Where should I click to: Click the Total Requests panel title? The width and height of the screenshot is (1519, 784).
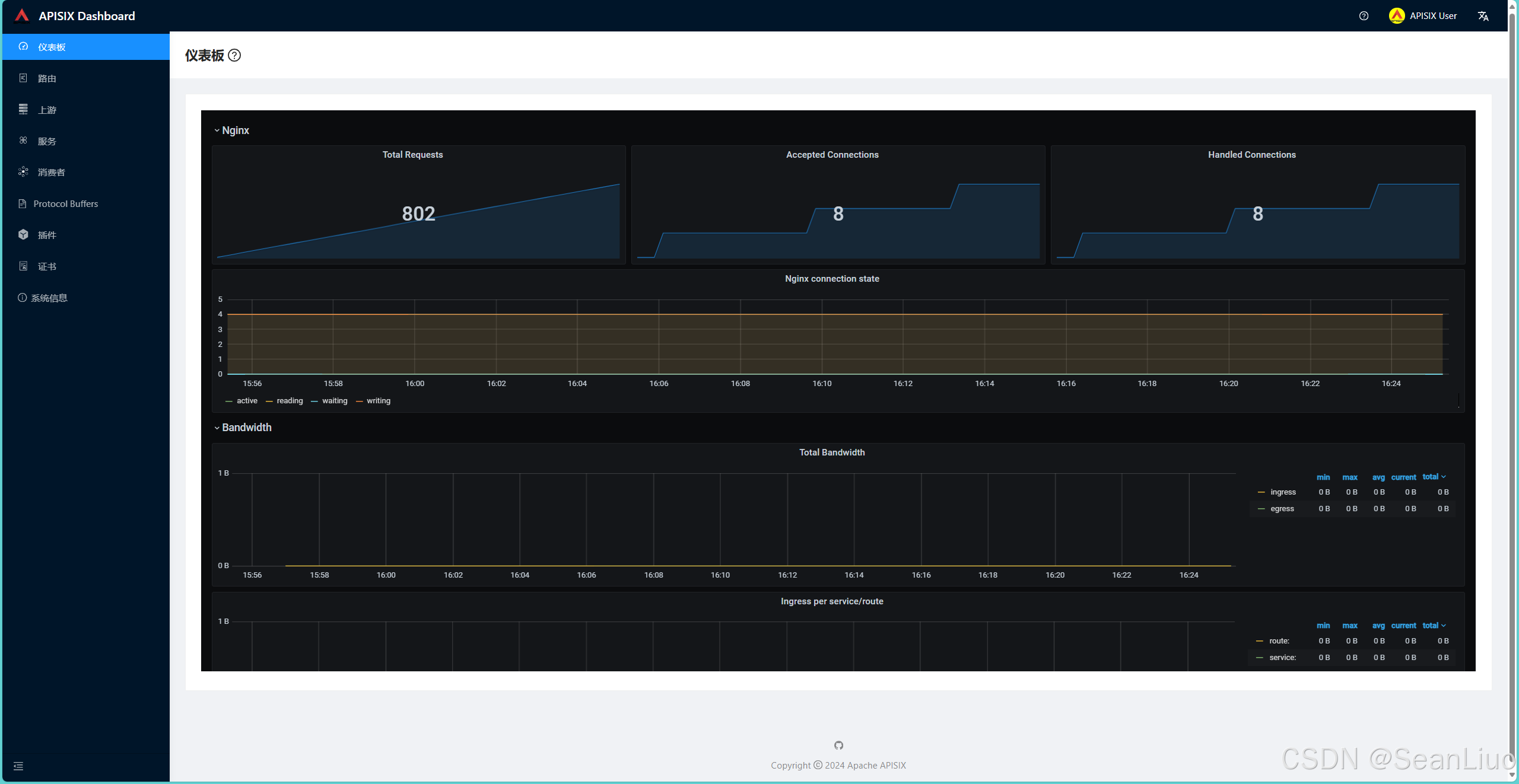(412, 155)
